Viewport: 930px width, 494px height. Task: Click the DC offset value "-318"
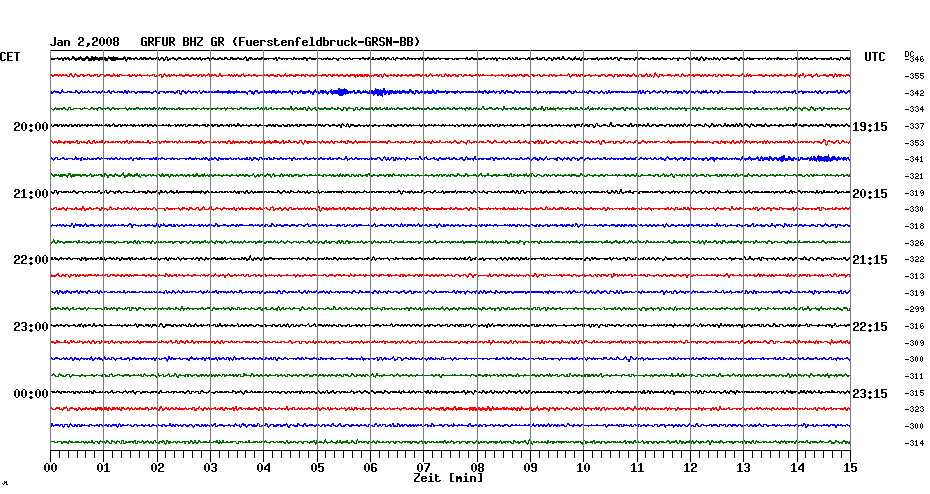point(915,226)
